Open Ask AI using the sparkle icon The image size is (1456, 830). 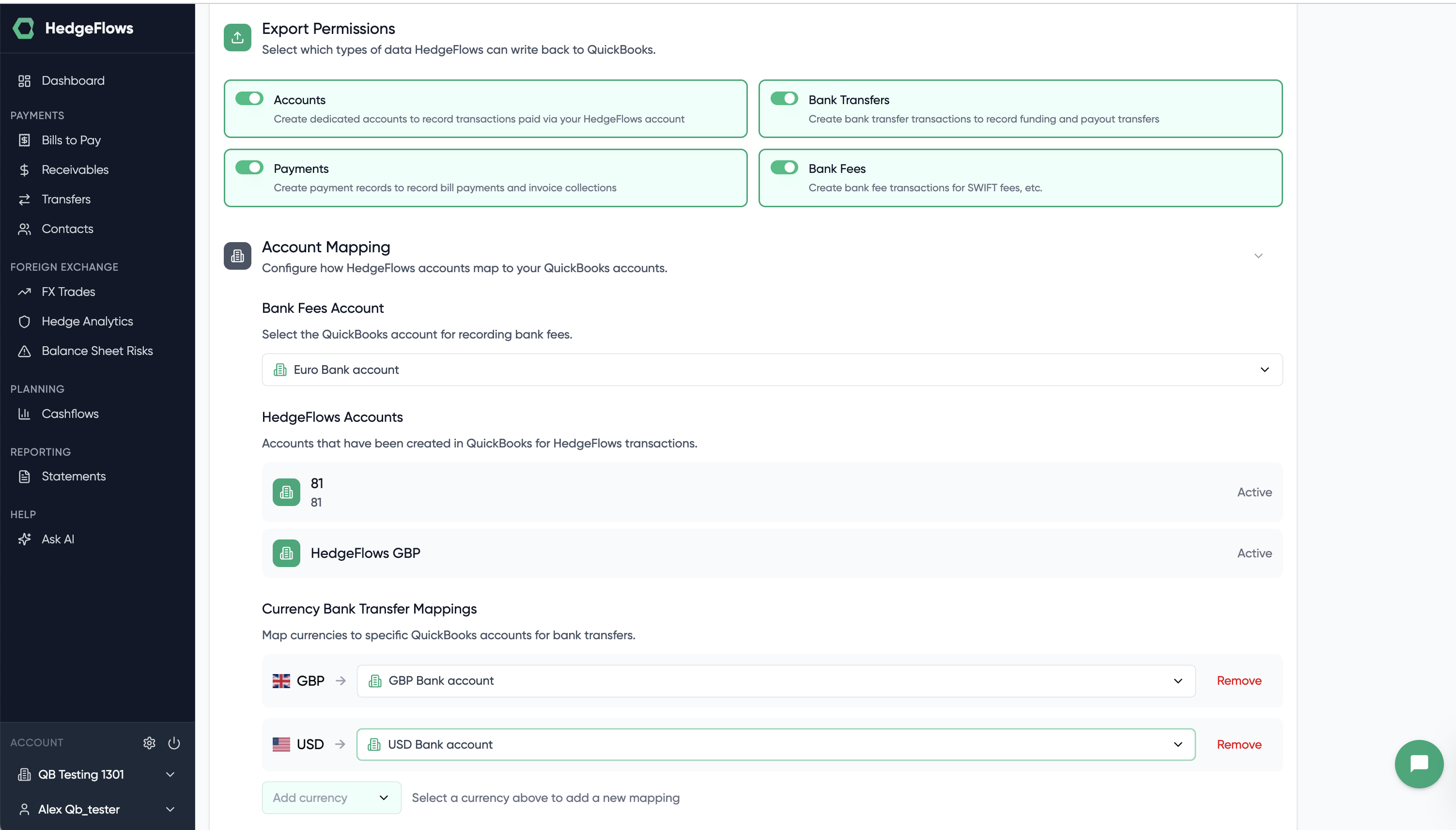click(25, 538)
